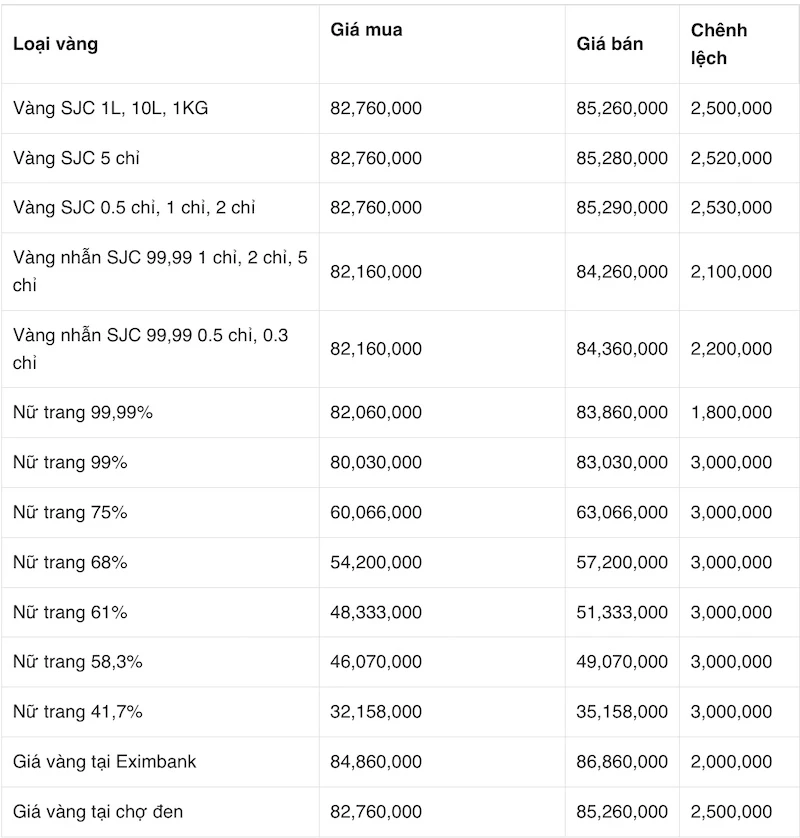The height and width of the screenshot is (838, 800).
Task: Click selling price 57,200,000 for Nữ trang 68%
Action: coord(622,562)
